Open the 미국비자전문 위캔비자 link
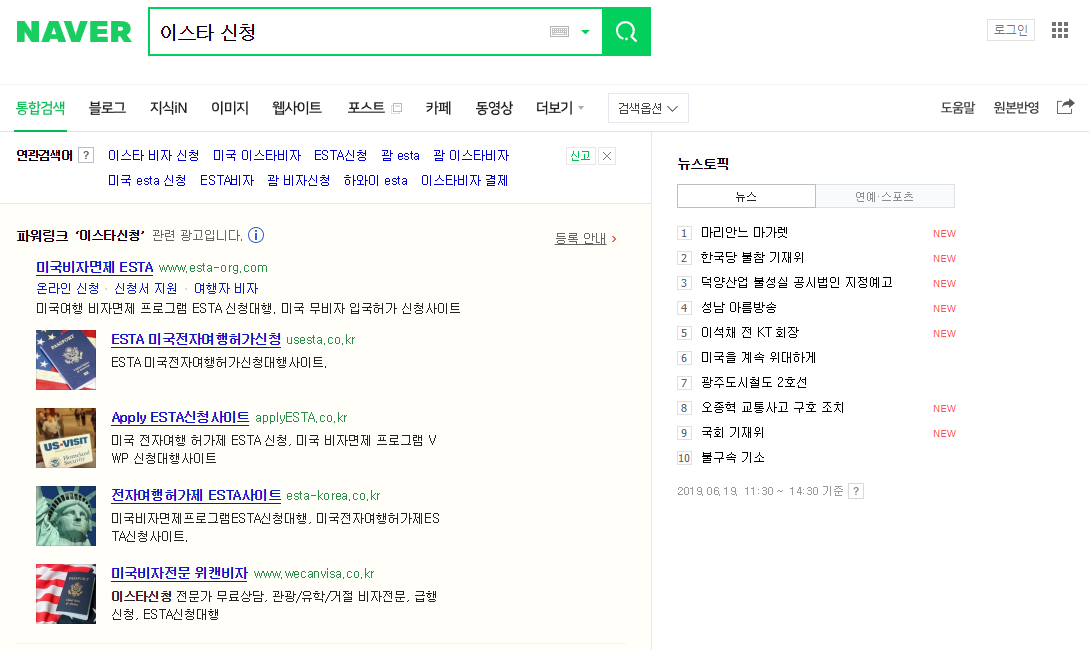 (180, 574)
